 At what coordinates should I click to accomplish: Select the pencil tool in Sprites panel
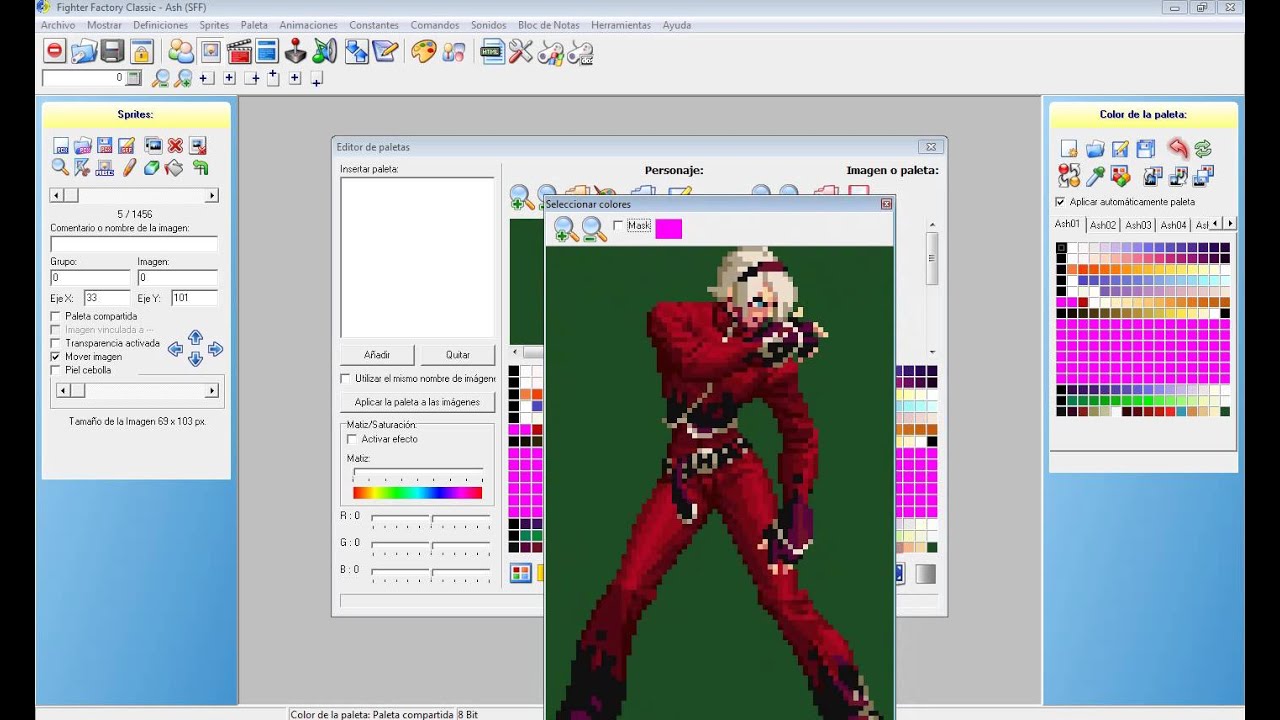[x=129, y=168]
